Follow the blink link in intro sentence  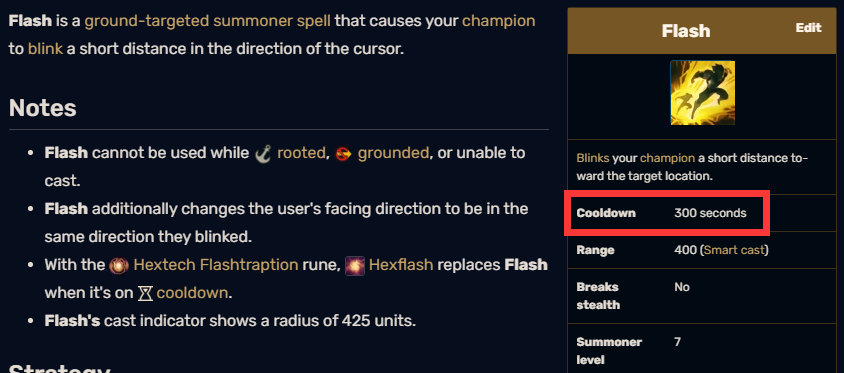[45, 48]
